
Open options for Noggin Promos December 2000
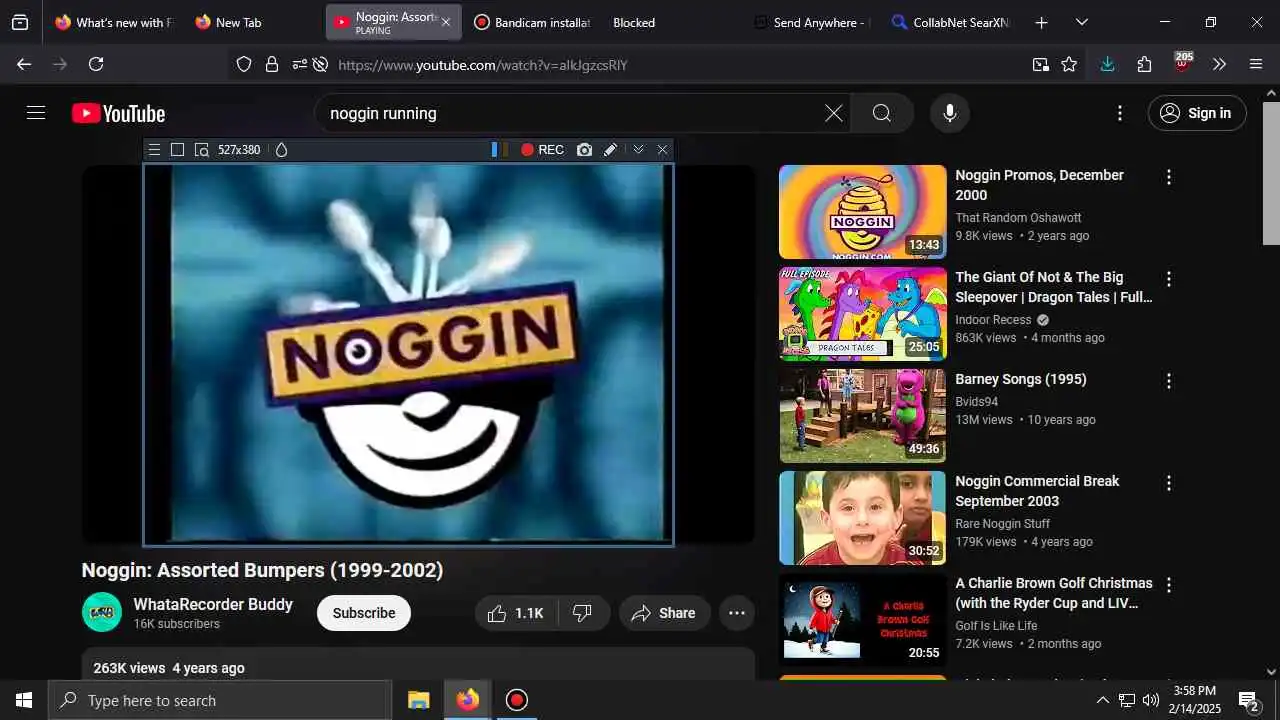click(x=1168, y=177)
